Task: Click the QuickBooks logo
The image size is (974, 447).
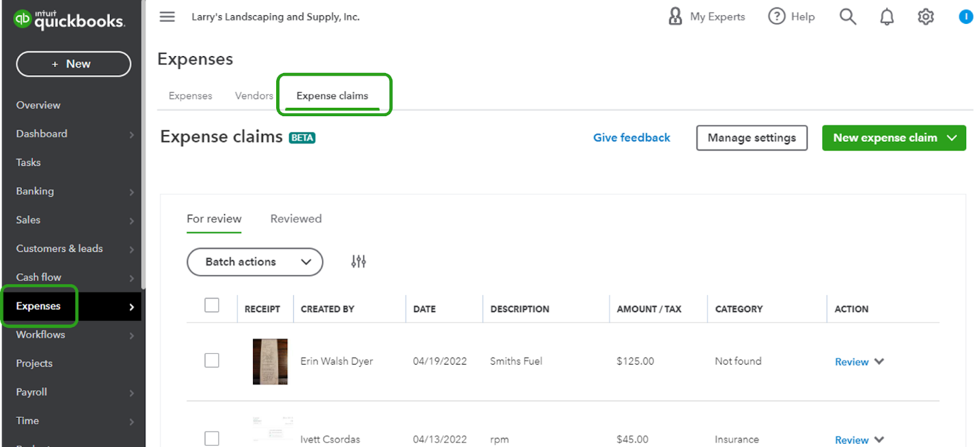Action: coord(69,20)
